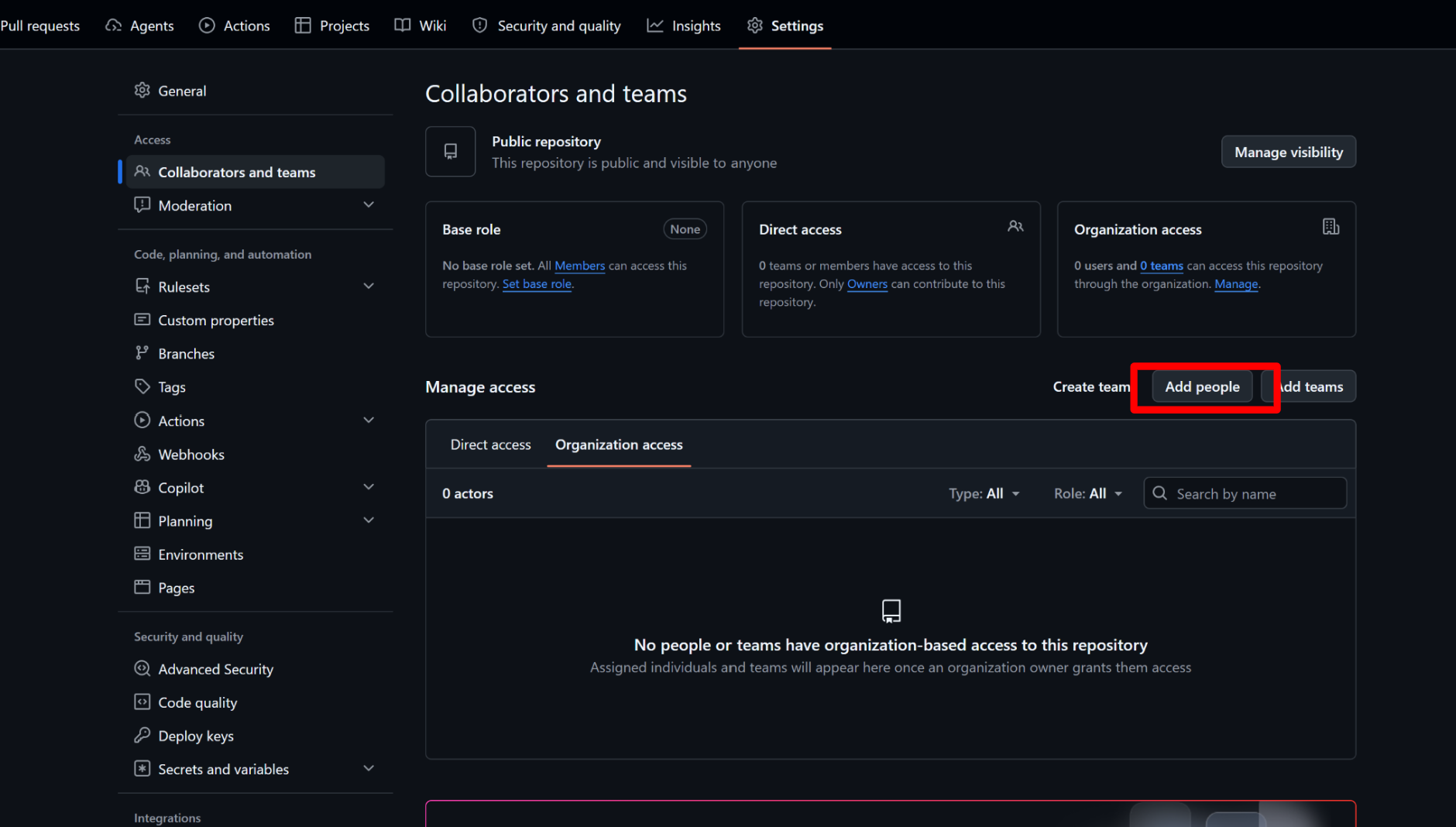Viewport: 1456px width, 827px height.
Task: Click the Rulesets icon in sidebar
Action: point(142,286)
